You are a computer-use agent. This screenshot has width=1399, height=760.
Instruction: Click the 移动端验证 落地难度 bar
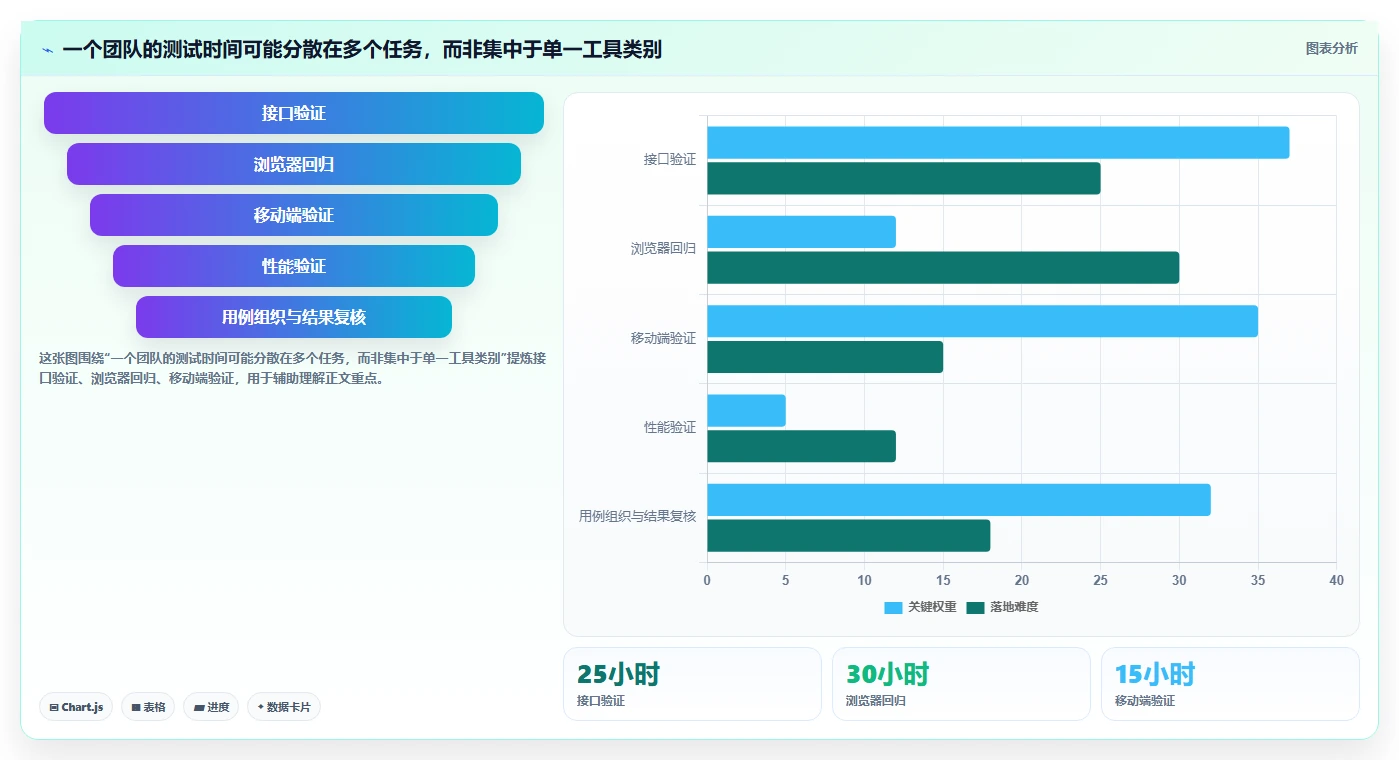pyautogui.click(x=825, y=357)
